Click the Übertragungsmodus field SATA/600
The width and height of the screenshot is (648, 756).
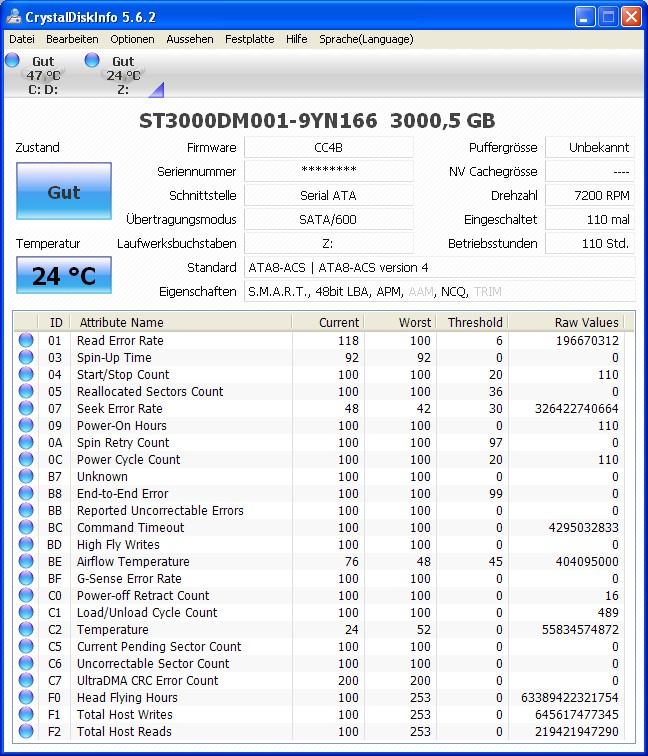(x=329, y=220)
